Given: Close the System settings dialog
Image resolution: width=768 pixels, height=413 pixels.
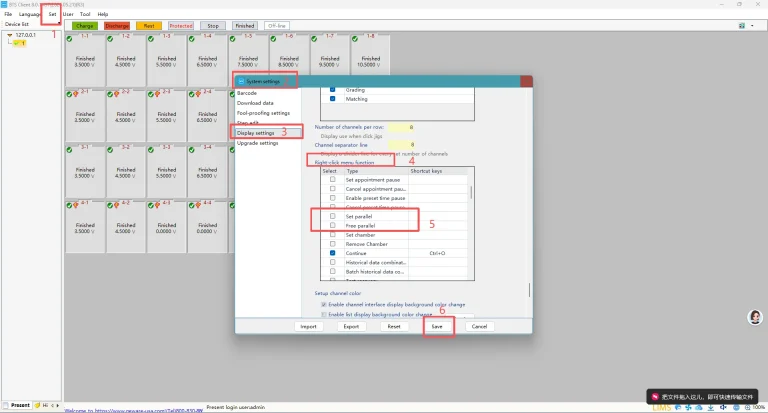Looking at the screenshot, I should coord(527,81).
